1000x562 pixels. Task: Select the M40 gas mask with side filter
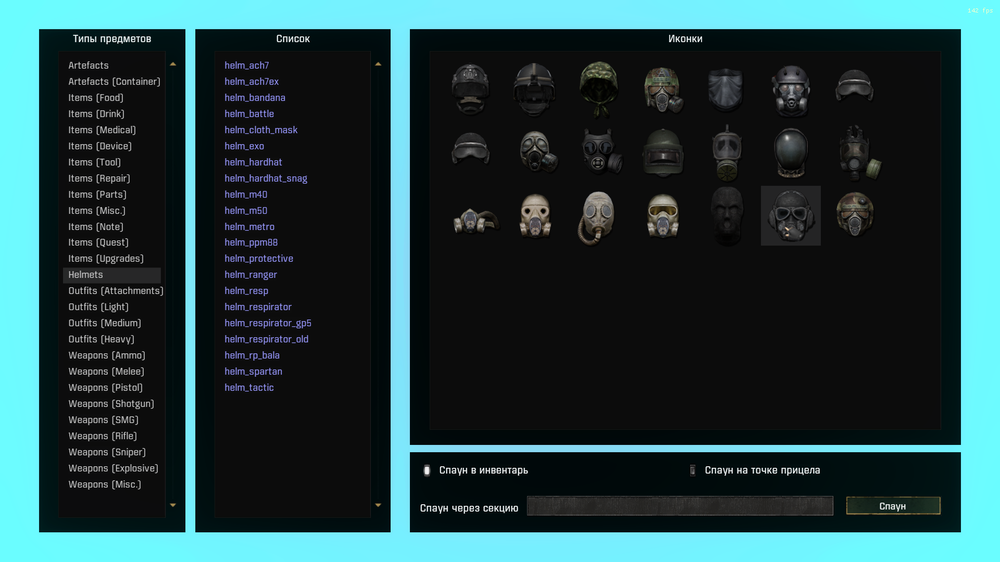pyautogui.click(x=538, y=152)
